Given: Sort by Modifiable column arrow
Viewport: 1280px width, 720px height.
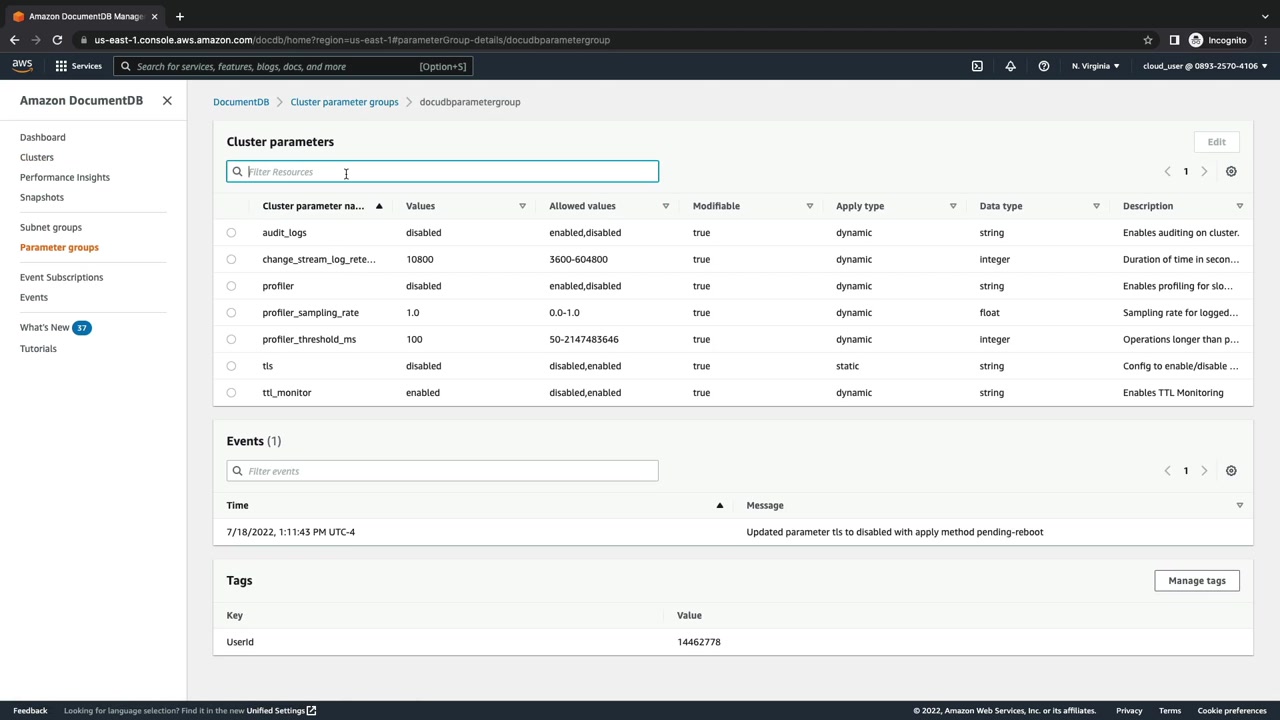Looking at the screenshot, I should tap(810, 206).
